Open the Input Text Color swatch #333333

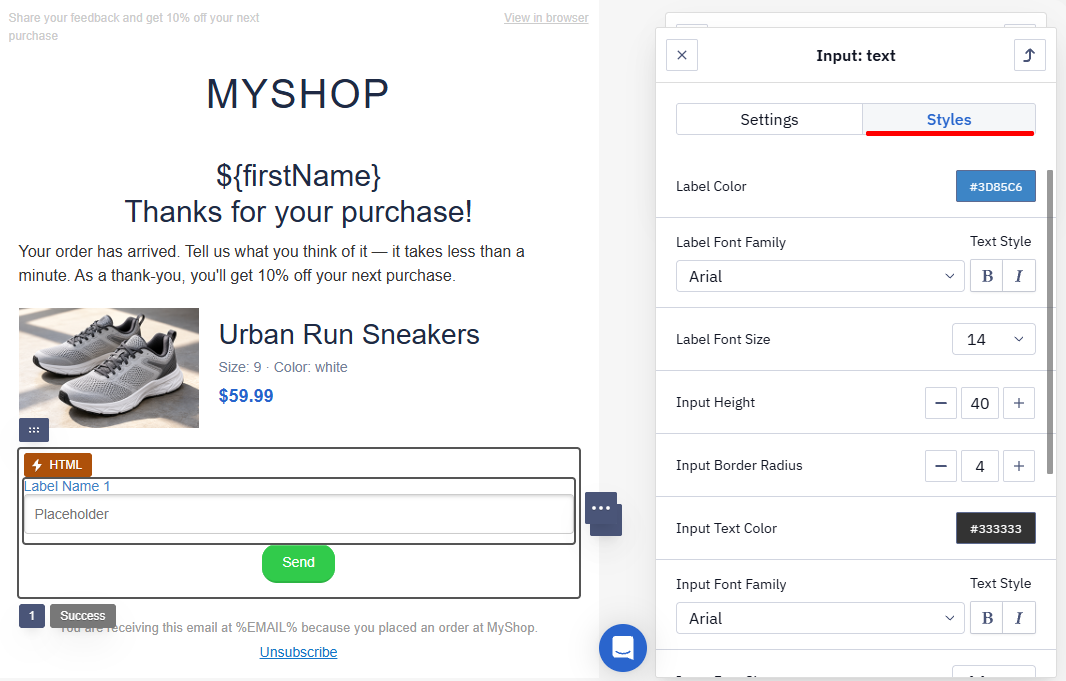click(x=995, y=528)
